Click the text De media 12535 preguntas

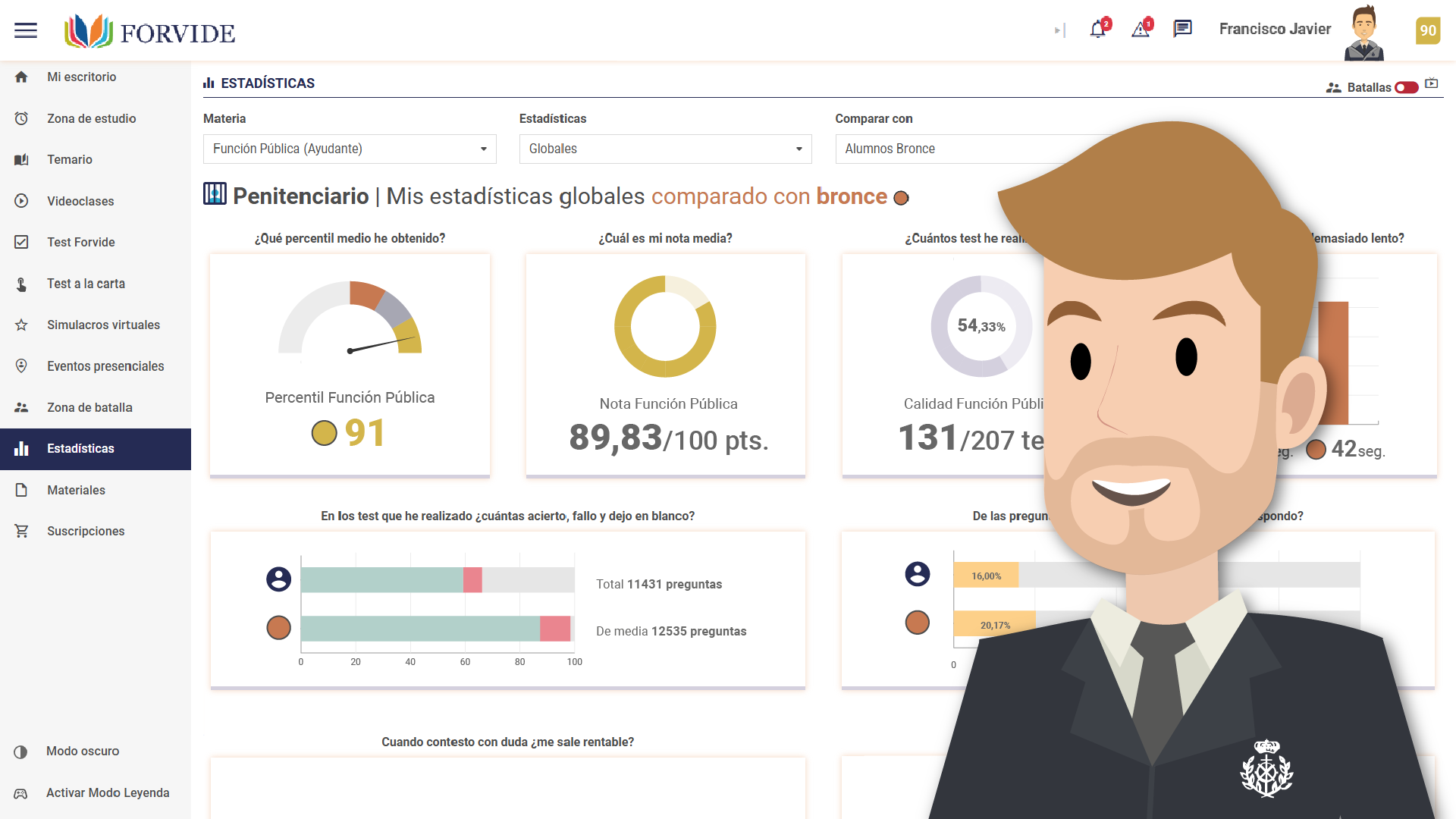[671, 631]
